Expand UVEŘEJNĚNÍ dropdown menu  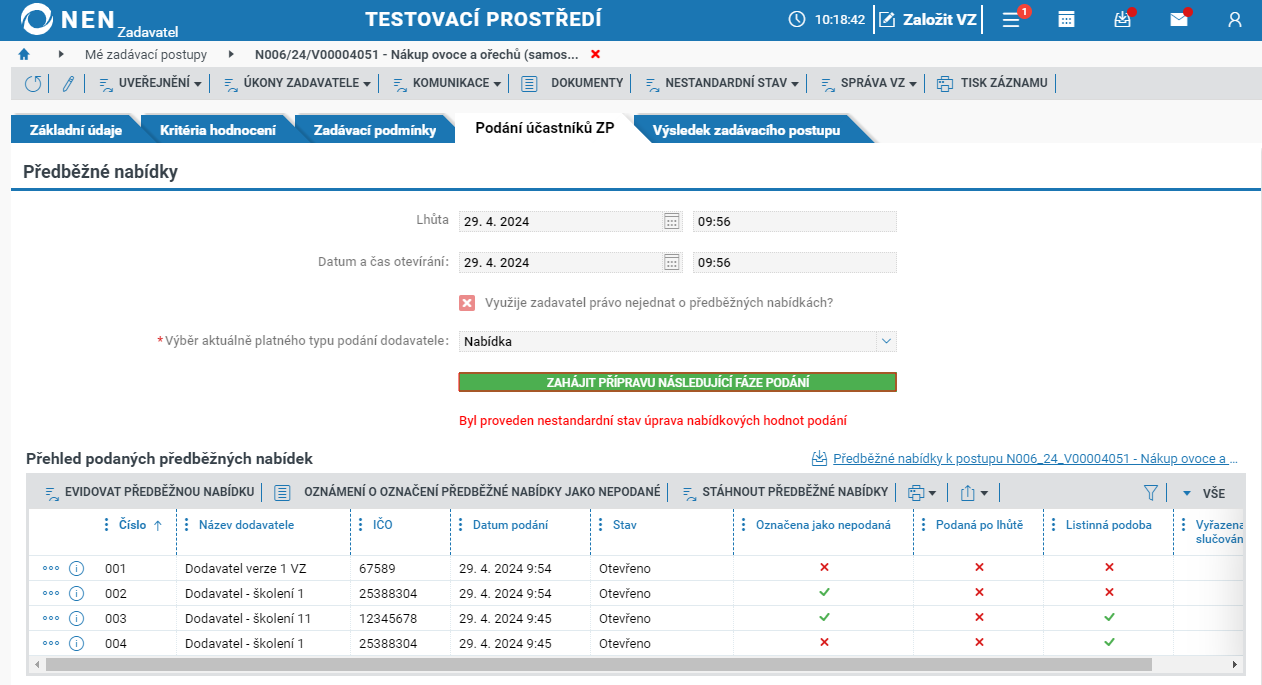198,84
